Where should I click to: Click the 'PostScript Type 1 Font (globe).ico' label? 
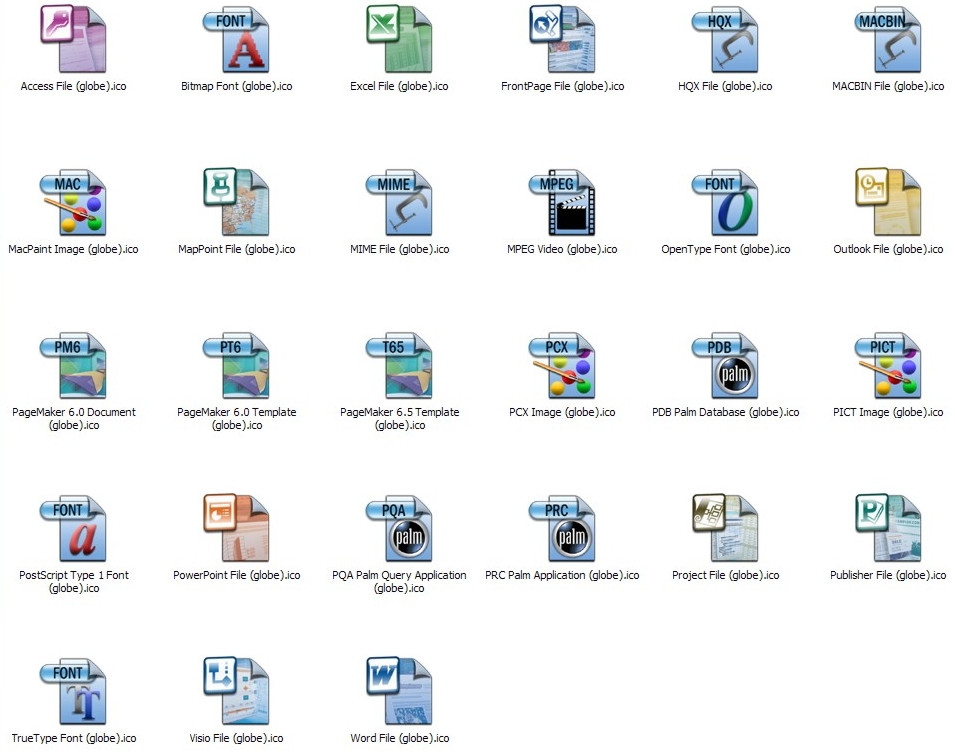(x=74, y=582)
